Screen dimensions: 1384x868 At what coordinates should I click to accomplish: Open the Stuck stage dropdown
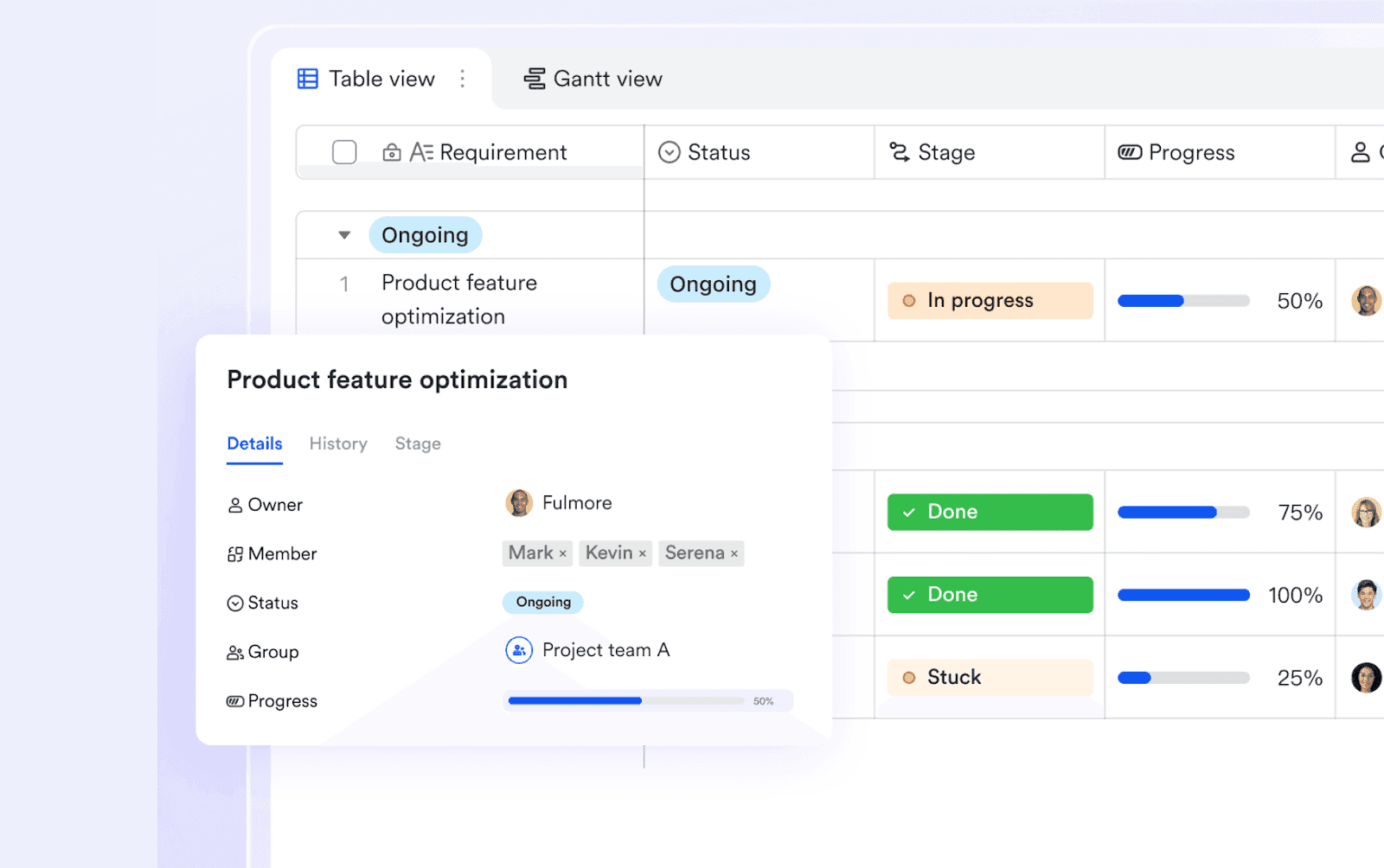pyautogui.click(x=990, y=678)
